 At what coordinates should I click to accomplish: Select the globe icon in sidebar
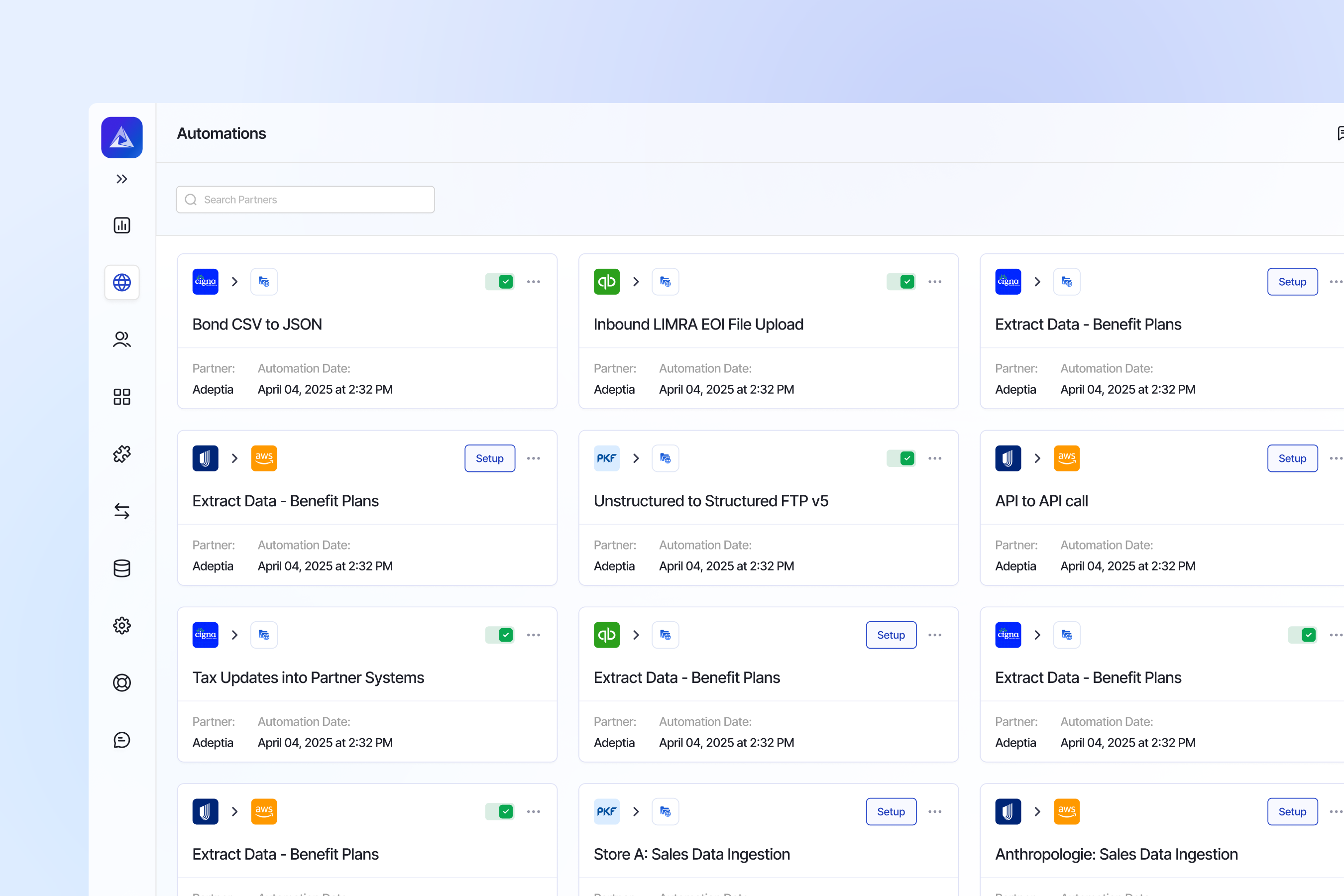(122, 282)
